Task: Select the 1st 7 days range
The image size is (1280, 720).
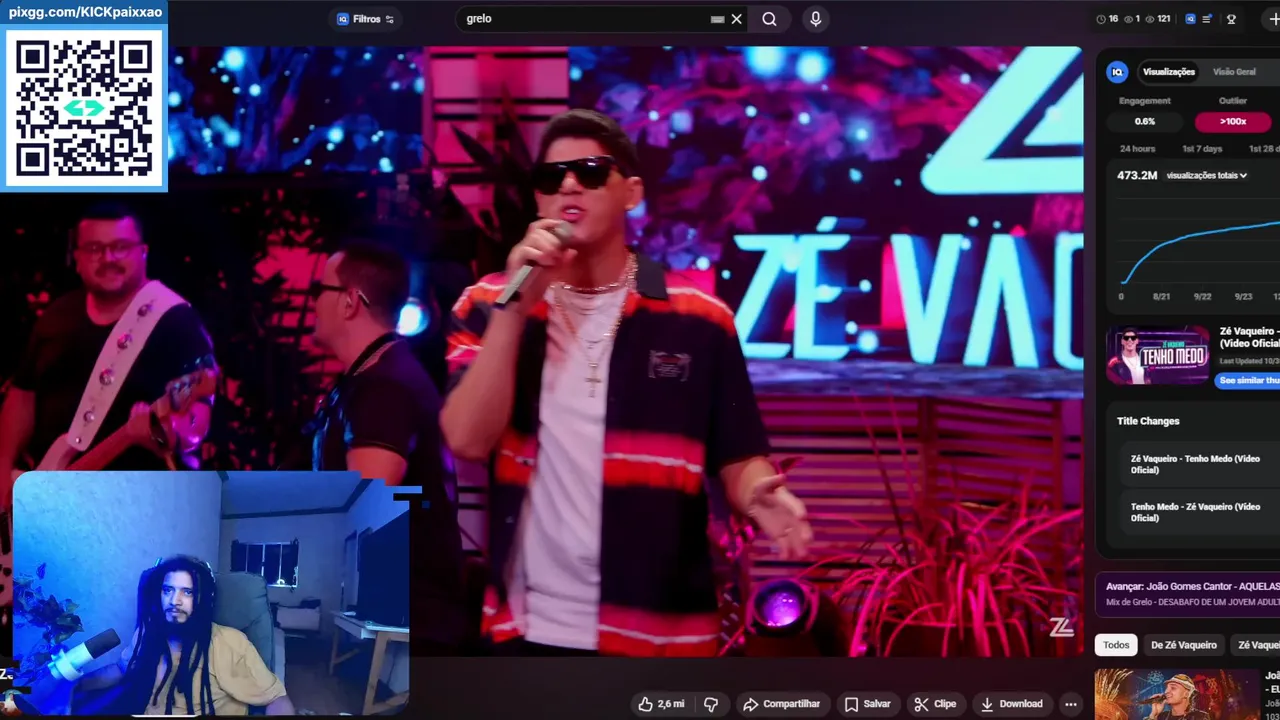Action: coord(1202,149)
